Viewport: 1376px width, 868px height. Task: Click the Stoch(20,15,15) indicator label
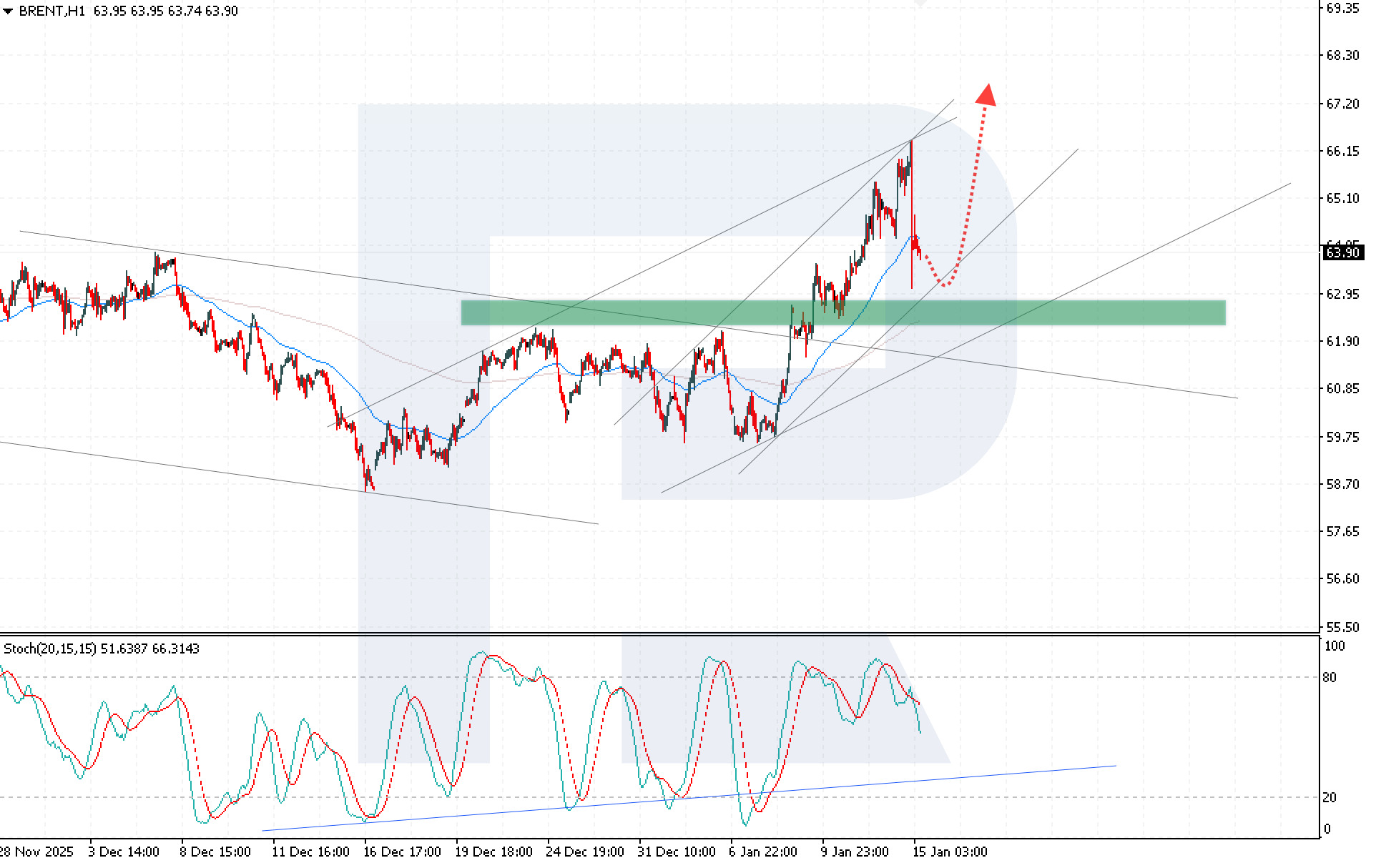(x=50, y=648)
